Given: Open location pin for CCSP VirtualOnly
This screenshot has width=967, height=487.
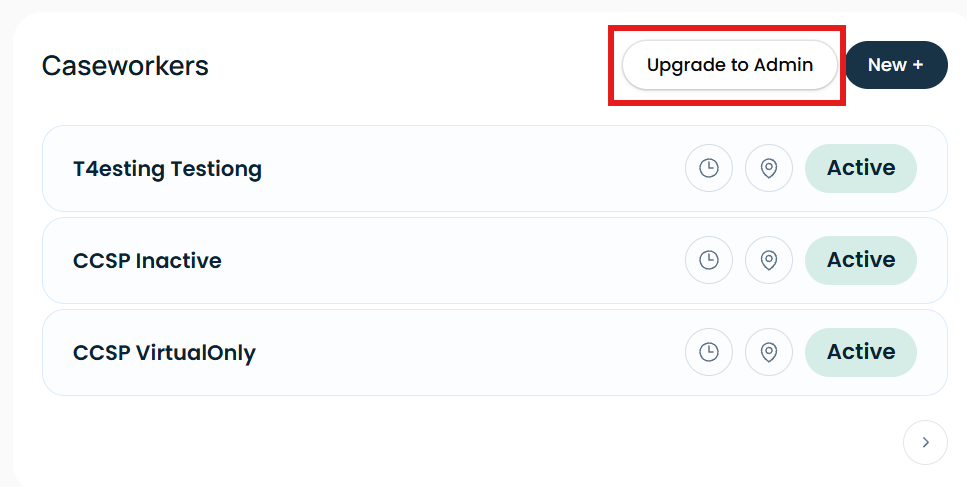Looking at the screenshot, I should [768, 351].
